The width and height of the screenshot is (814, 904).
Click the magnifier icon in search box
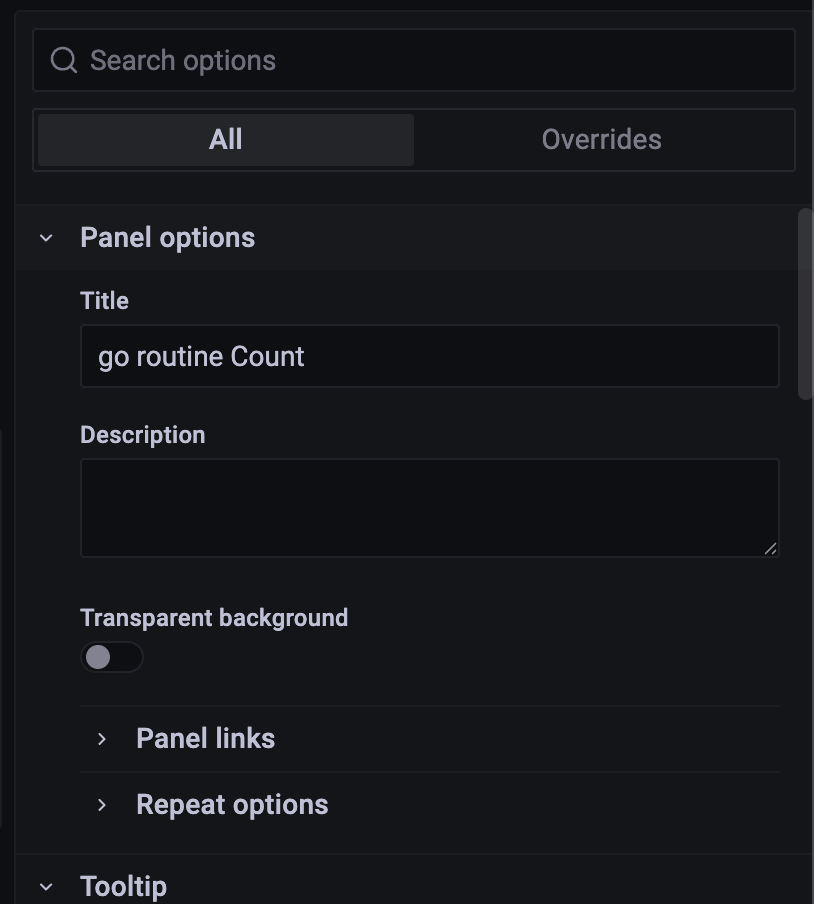click(63, 61)
